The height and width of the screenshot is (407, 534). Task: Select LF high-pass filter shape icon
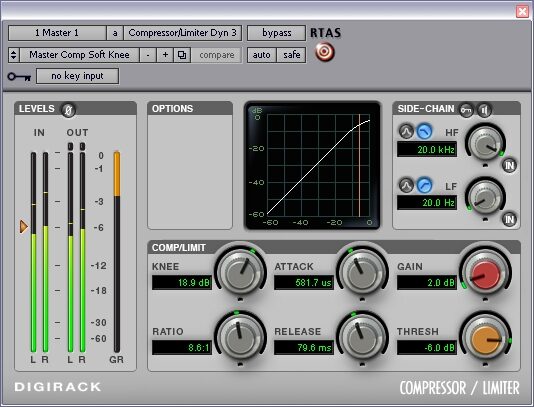[x=424, y=185]
